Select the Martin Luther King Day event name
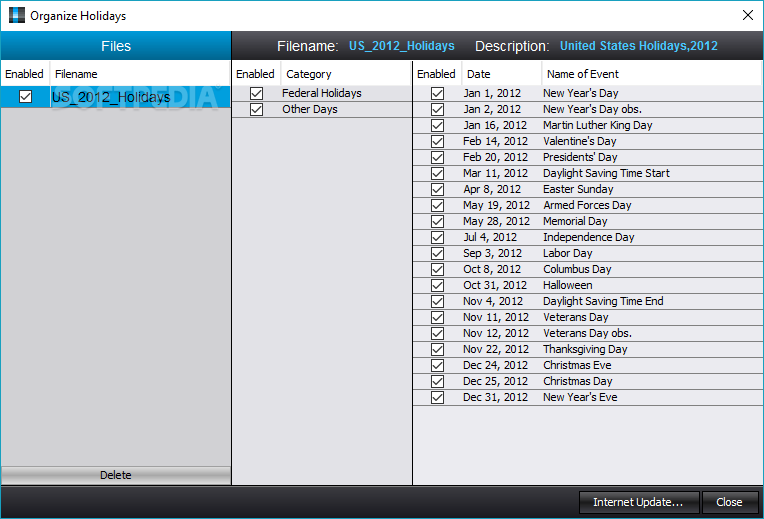This screenshot has width=764, height=519. click(x=597, y=125)
